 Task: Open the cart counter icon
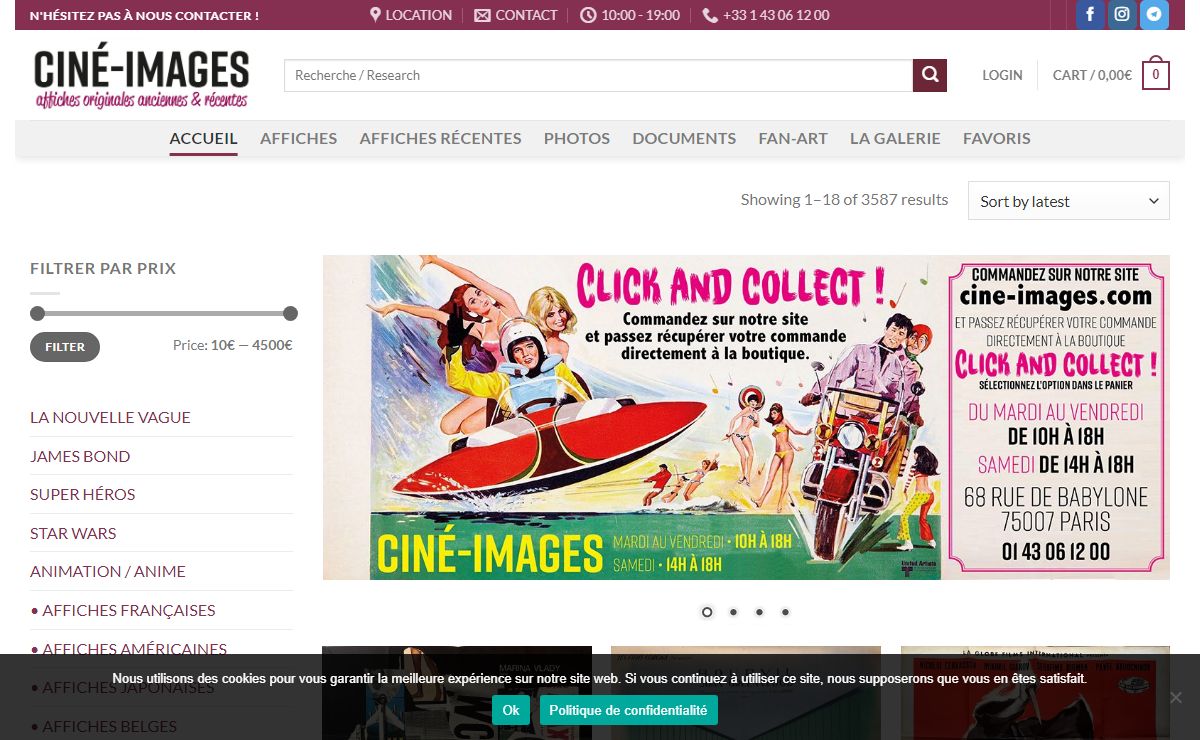click(1156, 75)
